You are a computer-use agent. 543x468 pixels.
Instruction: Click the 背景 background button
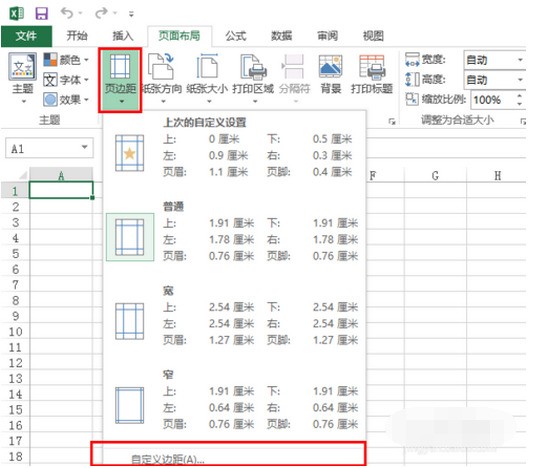coord(331,74)
